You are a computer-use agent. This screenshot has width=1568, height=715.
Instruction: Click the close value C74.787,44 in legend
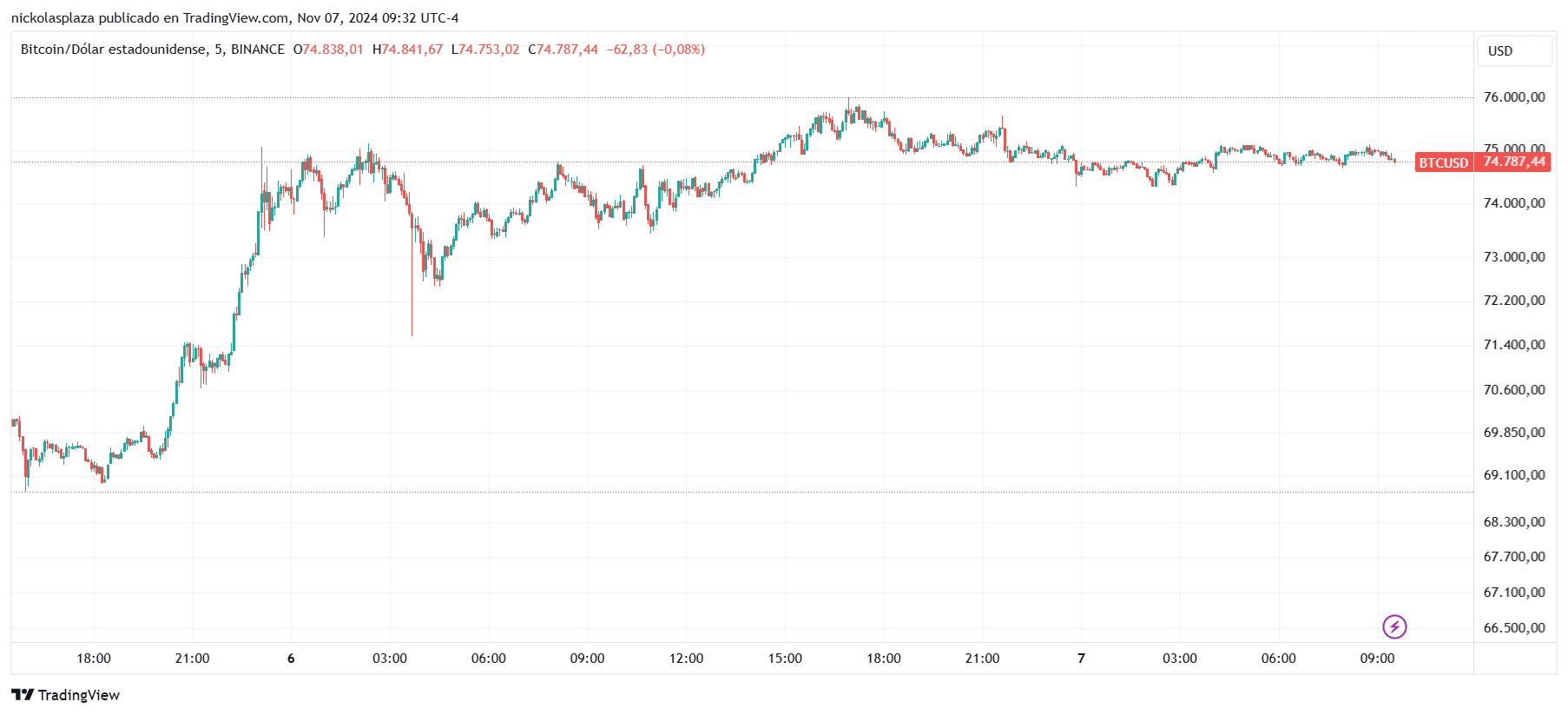pos(563,50)
